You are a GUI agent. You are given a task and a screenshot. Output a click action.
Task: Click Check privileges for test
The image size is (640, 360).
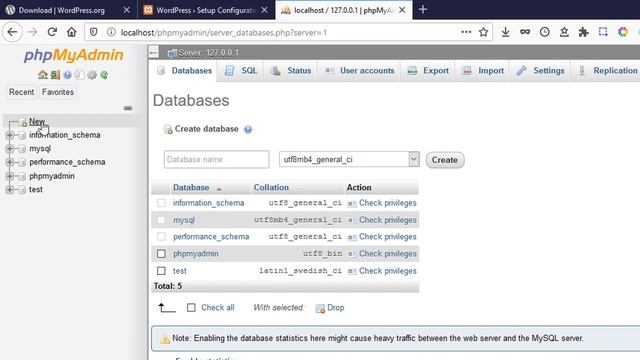[x=387, y=271]
